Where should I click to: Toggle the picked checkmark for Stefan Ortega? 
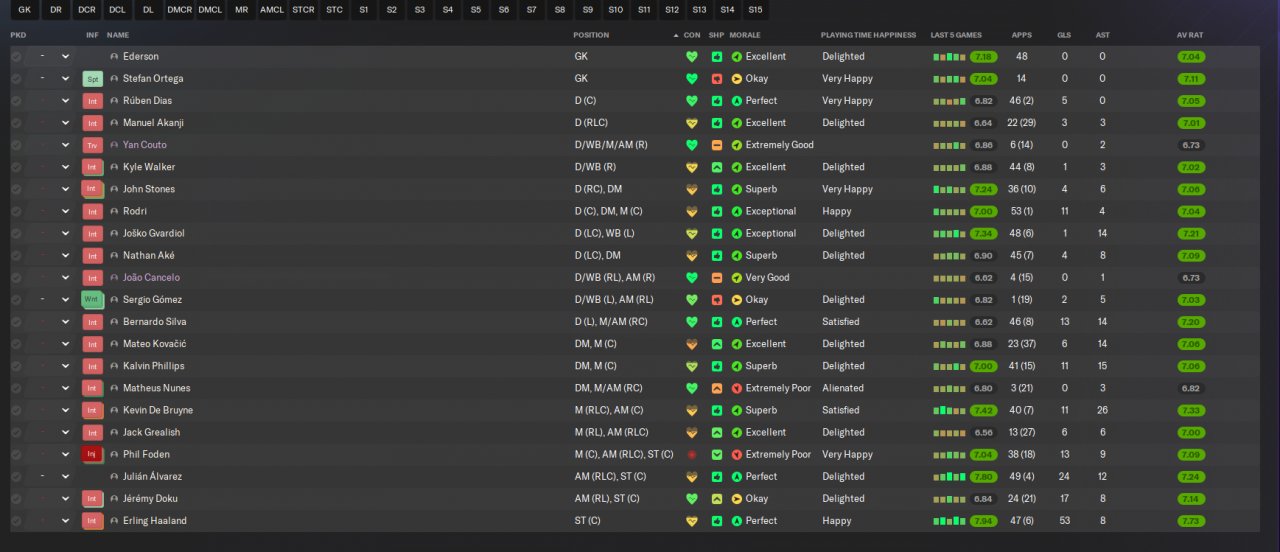16,79
